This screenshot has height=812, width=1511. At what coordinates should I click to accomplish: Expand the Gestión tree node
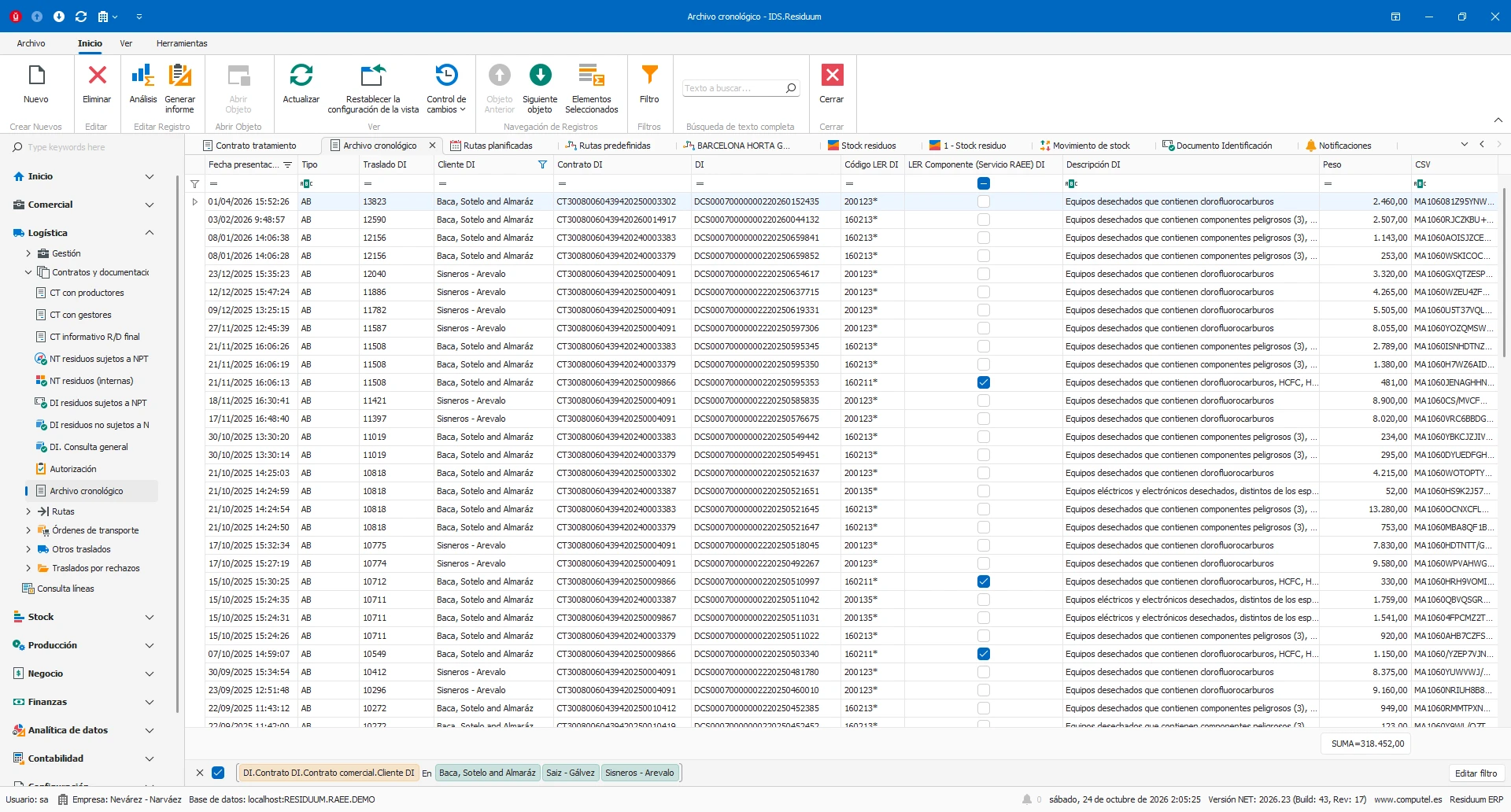28,253
